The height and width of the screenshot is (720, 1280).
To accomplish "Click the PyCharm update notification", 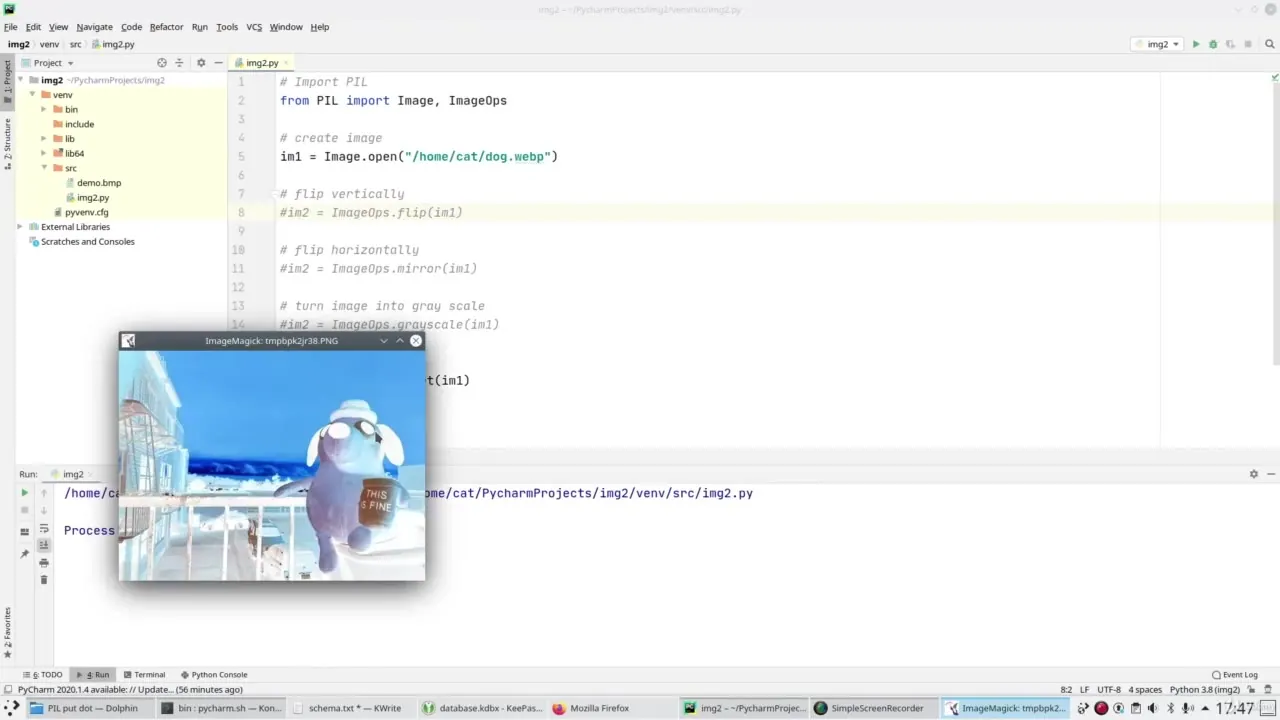I will (x=130, y=689).
